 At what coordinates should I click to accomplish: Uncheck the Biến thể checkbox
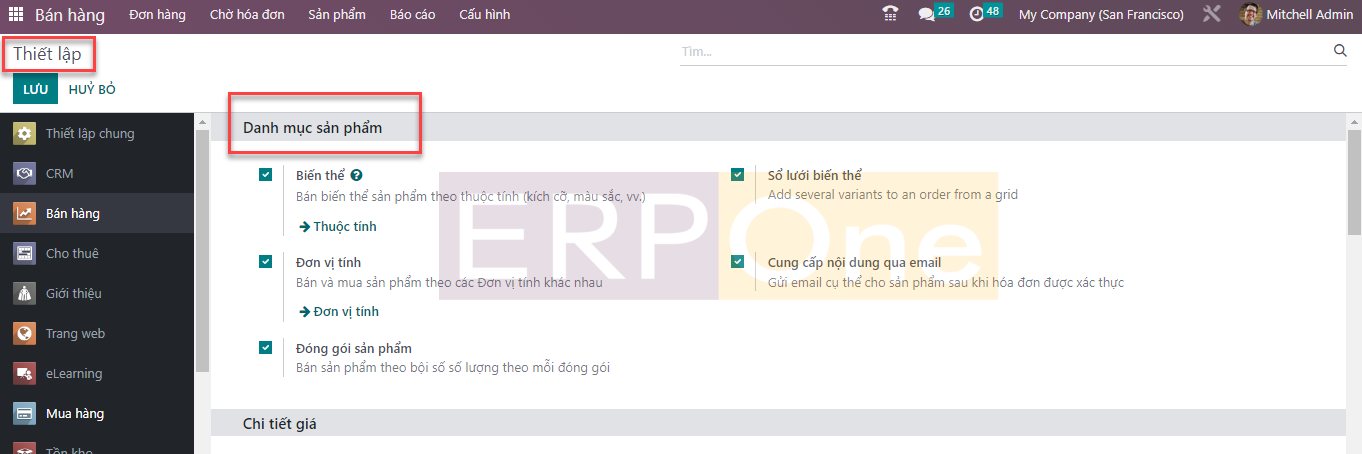click(265, 175)
